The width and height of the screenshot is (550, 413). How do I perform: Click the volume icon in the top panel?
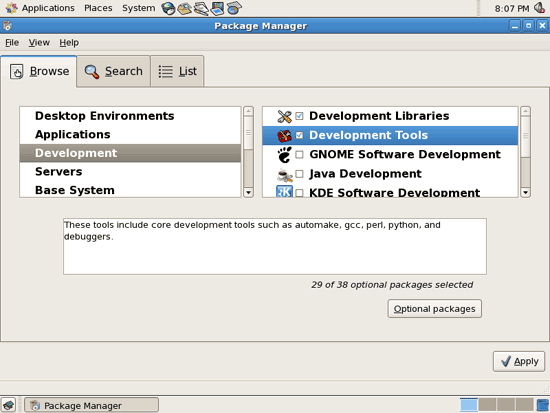click(539, 8)
